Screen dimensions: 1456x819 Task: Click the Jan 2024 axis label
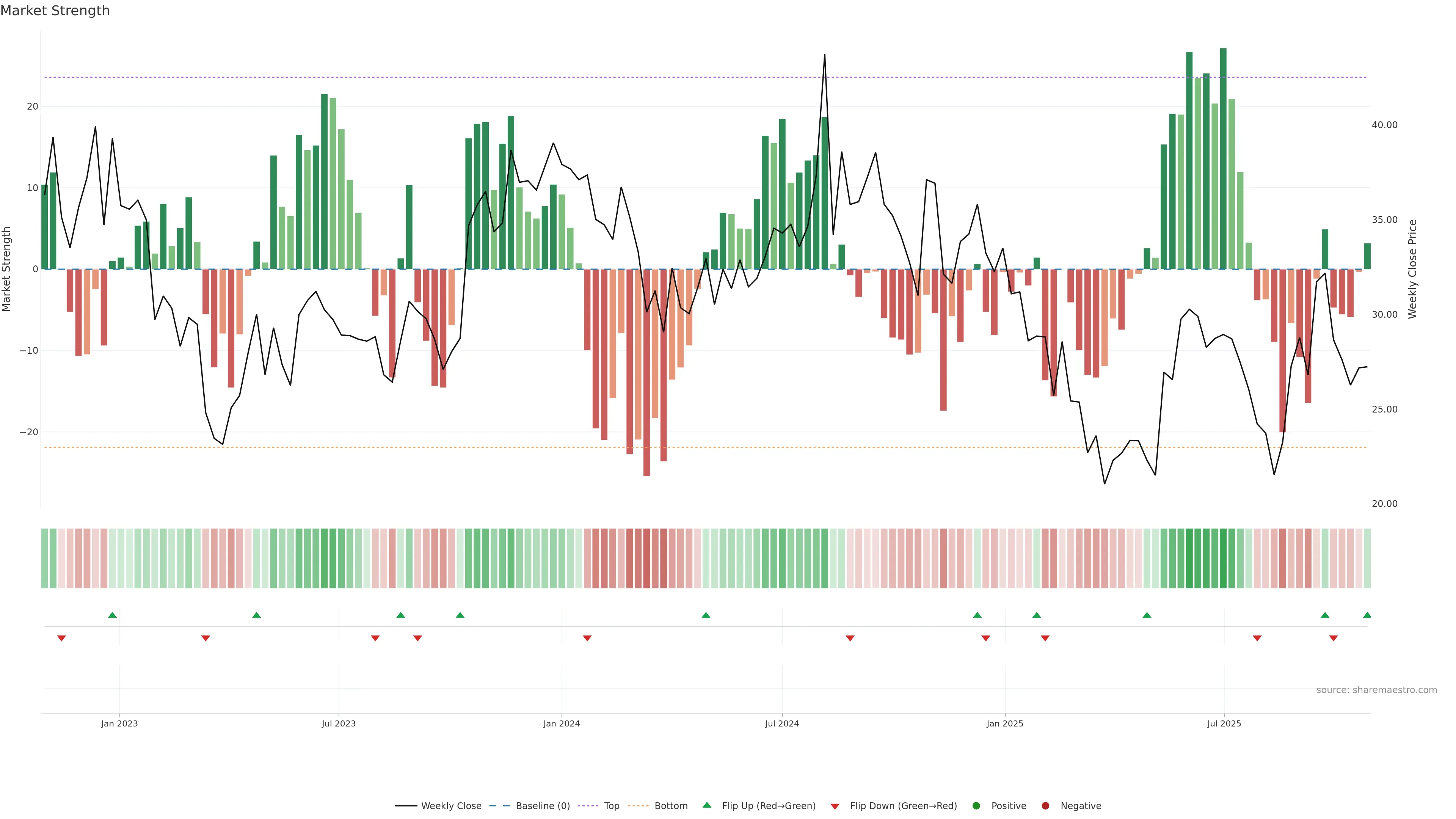[x=561, y=723]
